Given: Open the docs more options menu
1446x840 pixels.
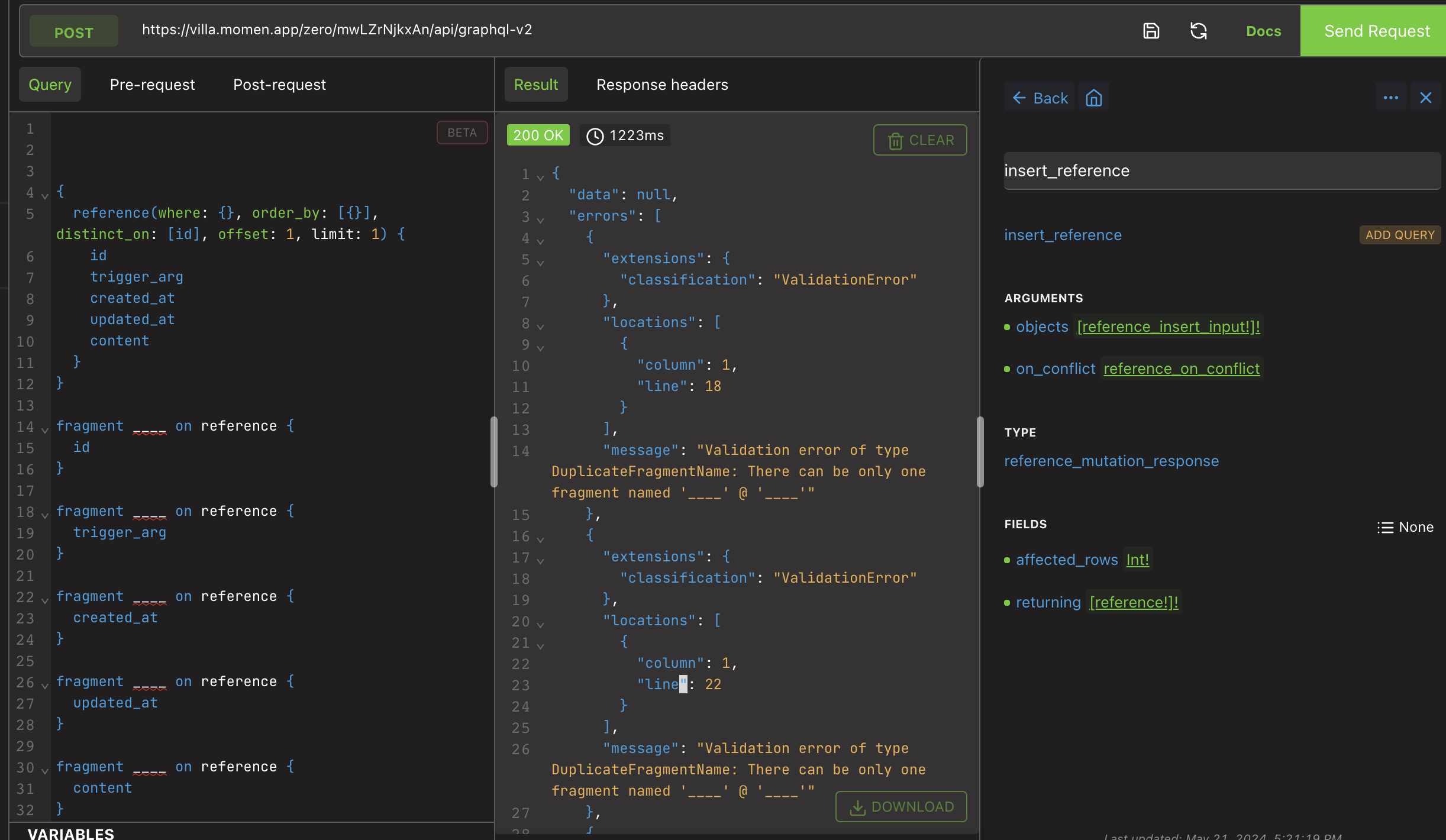Looking at the screenshot, I should (x=1391, y=98).
